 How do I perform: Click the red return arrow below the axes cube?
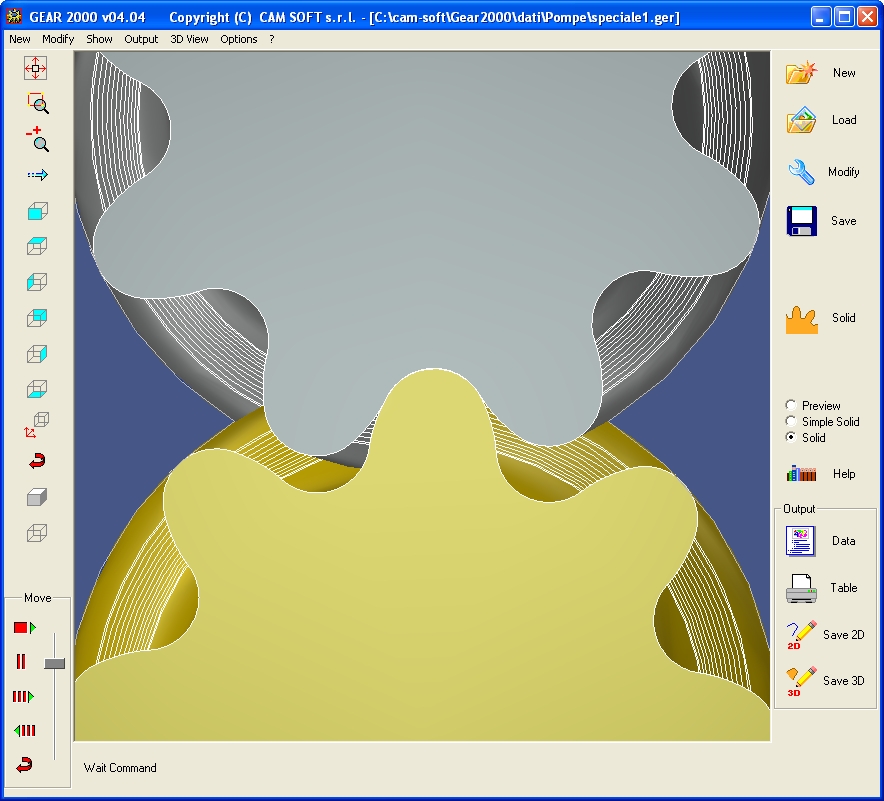pyautogui.click(x=37, y=461)
